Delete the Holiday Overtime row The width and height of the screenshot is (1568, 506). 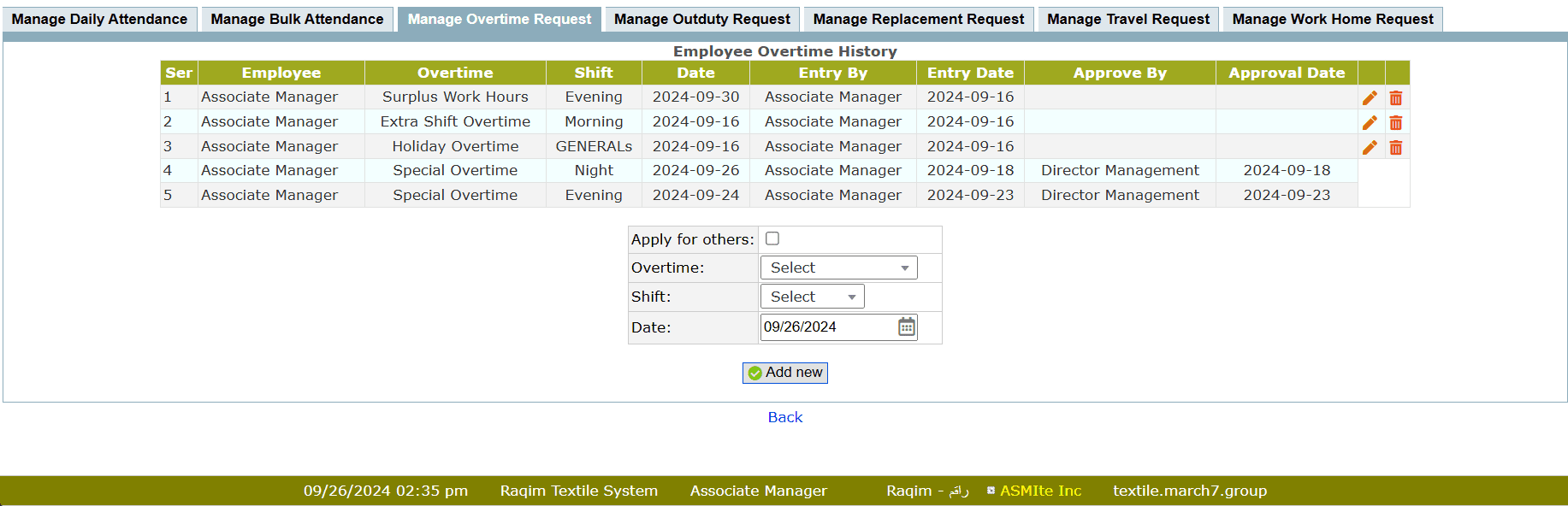(1396, 148)
